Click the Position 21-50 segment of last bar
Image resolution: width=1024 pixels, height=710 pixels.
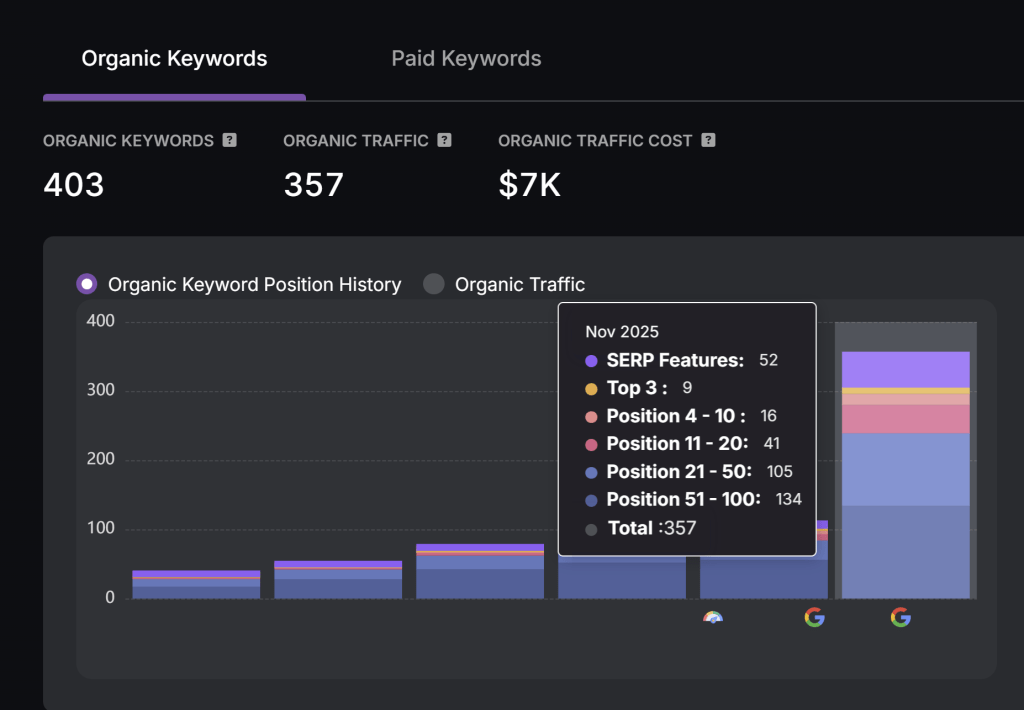905,469
